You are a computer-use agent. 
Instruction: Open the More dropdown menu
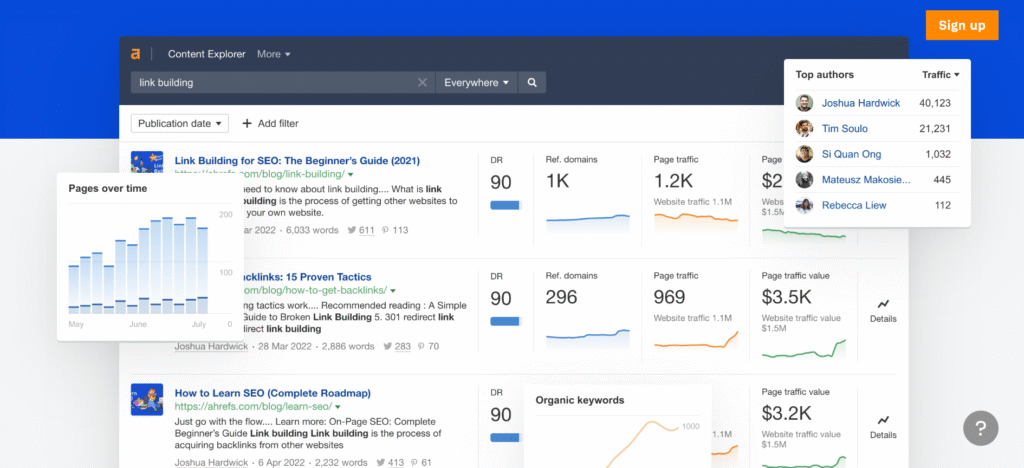pos(274,54)
